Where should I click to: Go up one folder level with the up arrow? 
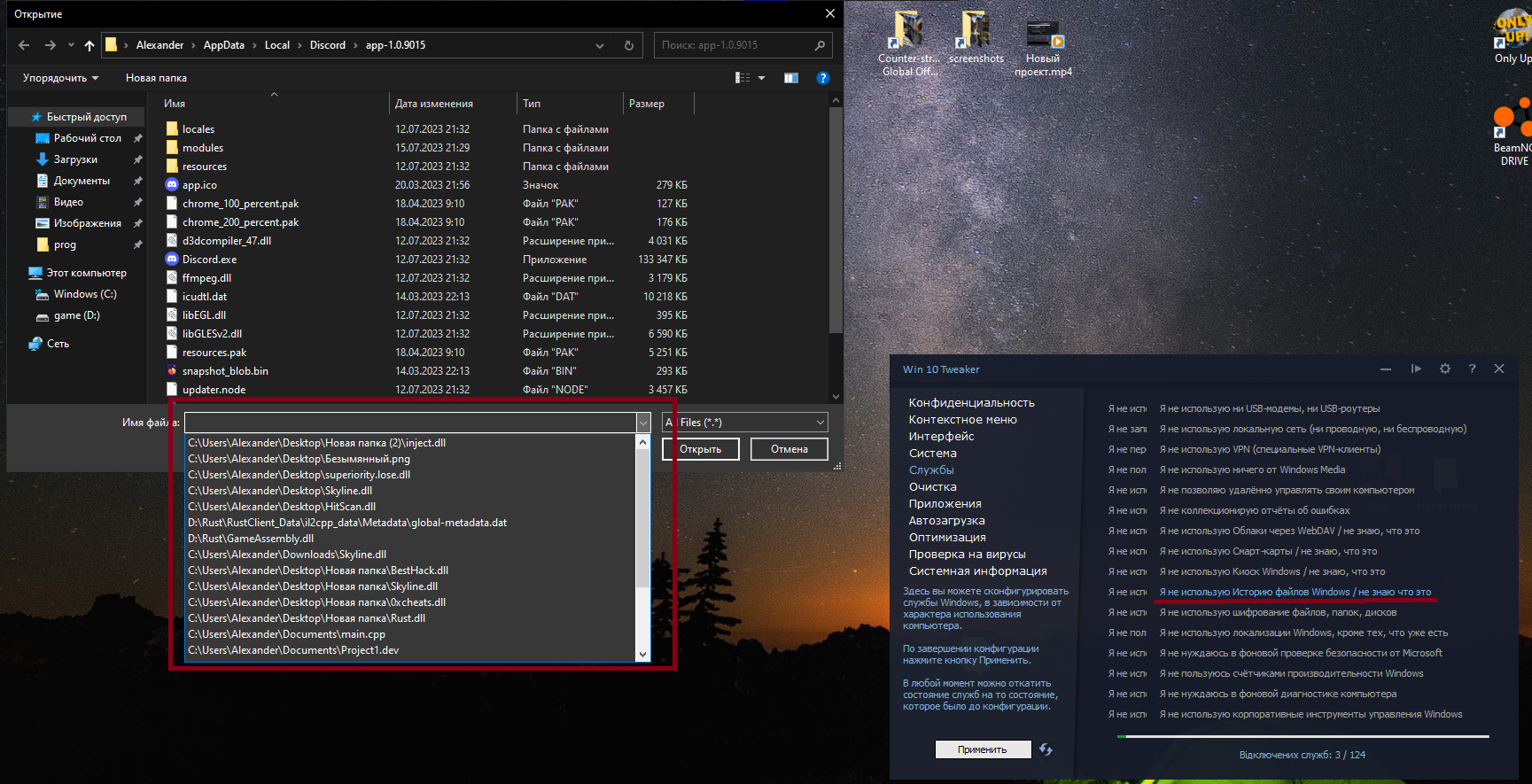coord(89,45)
